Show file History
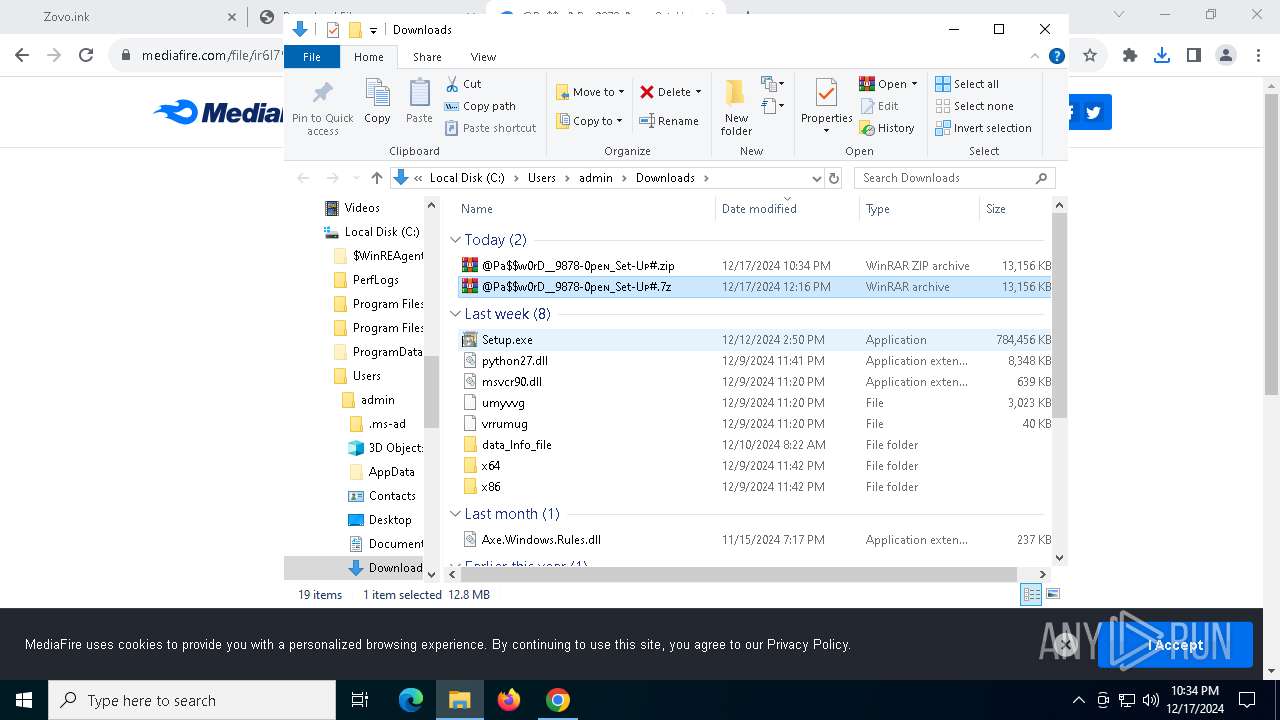 (887, 128)
